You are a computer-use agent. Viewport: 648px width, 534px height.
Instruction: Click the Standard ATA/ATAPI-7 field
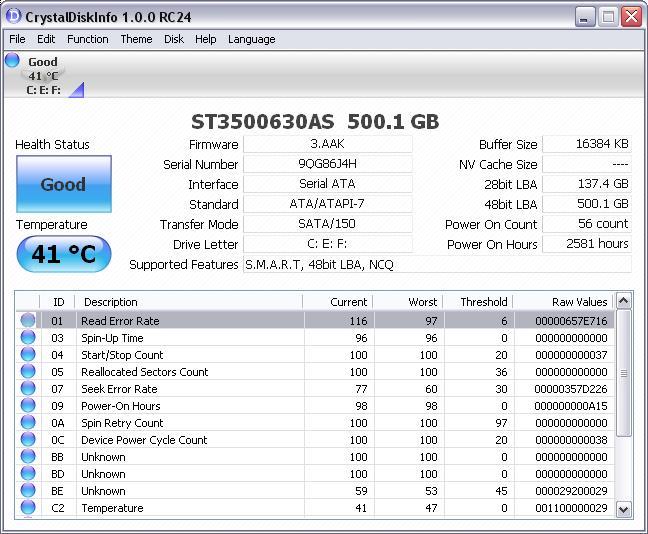(x=328, y=204)
